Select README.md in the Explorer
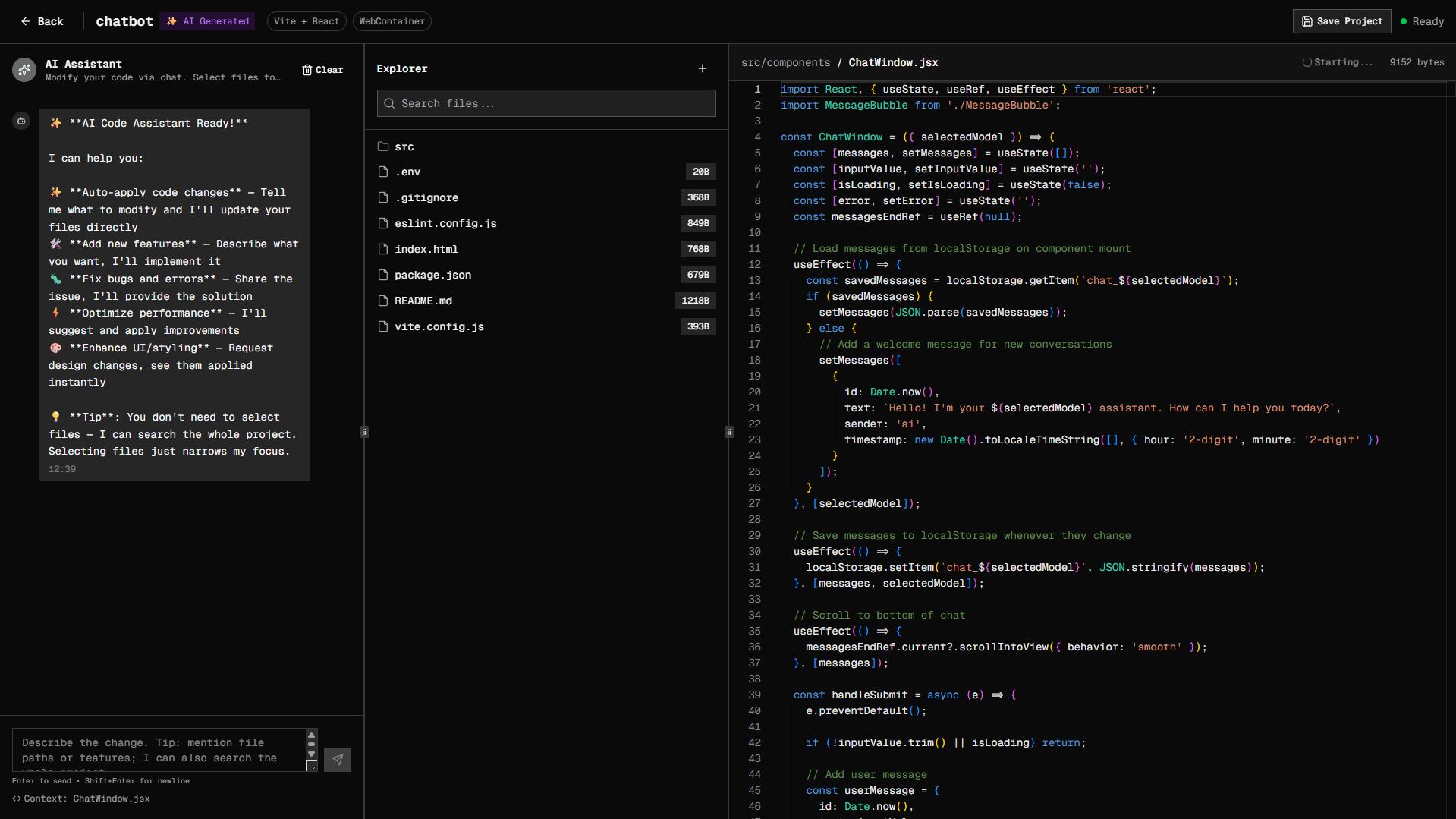The height and width of the screenshot is (819, 1456). [x=423, y=301]
